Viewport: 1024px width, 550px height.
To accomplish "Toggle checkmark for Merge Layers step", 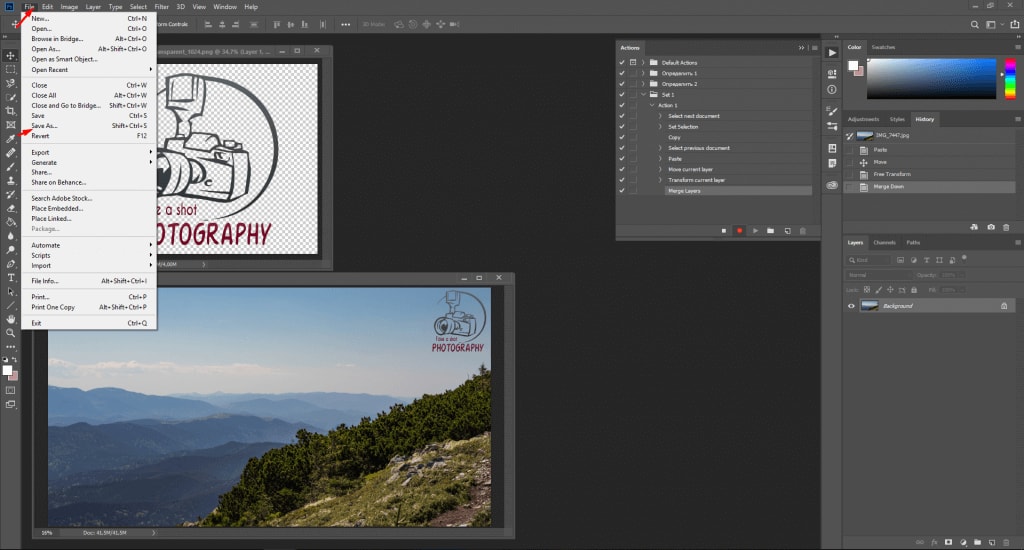I will tap(622, 191).
